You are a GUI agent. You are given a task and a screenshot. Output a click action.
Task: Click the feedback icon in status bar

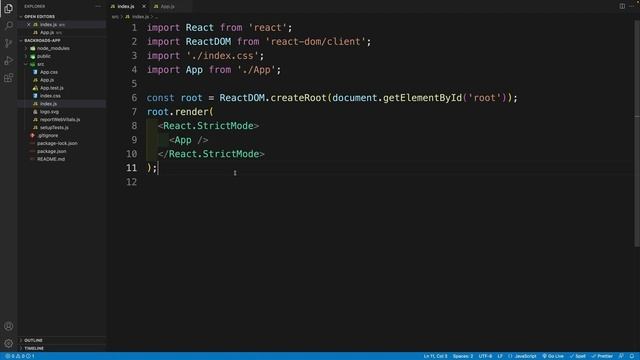pos(621,356)
